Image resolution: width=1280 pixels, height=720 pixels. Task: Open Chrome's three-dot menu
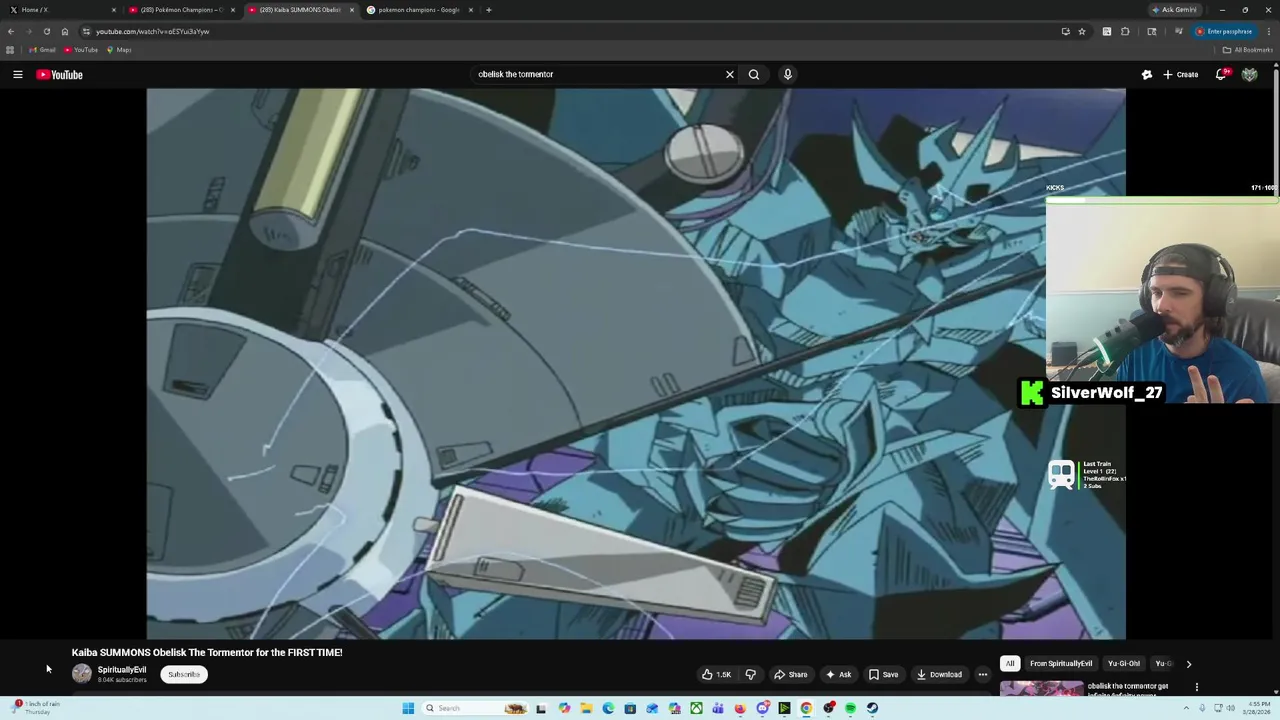click(x=1269, y=31)
